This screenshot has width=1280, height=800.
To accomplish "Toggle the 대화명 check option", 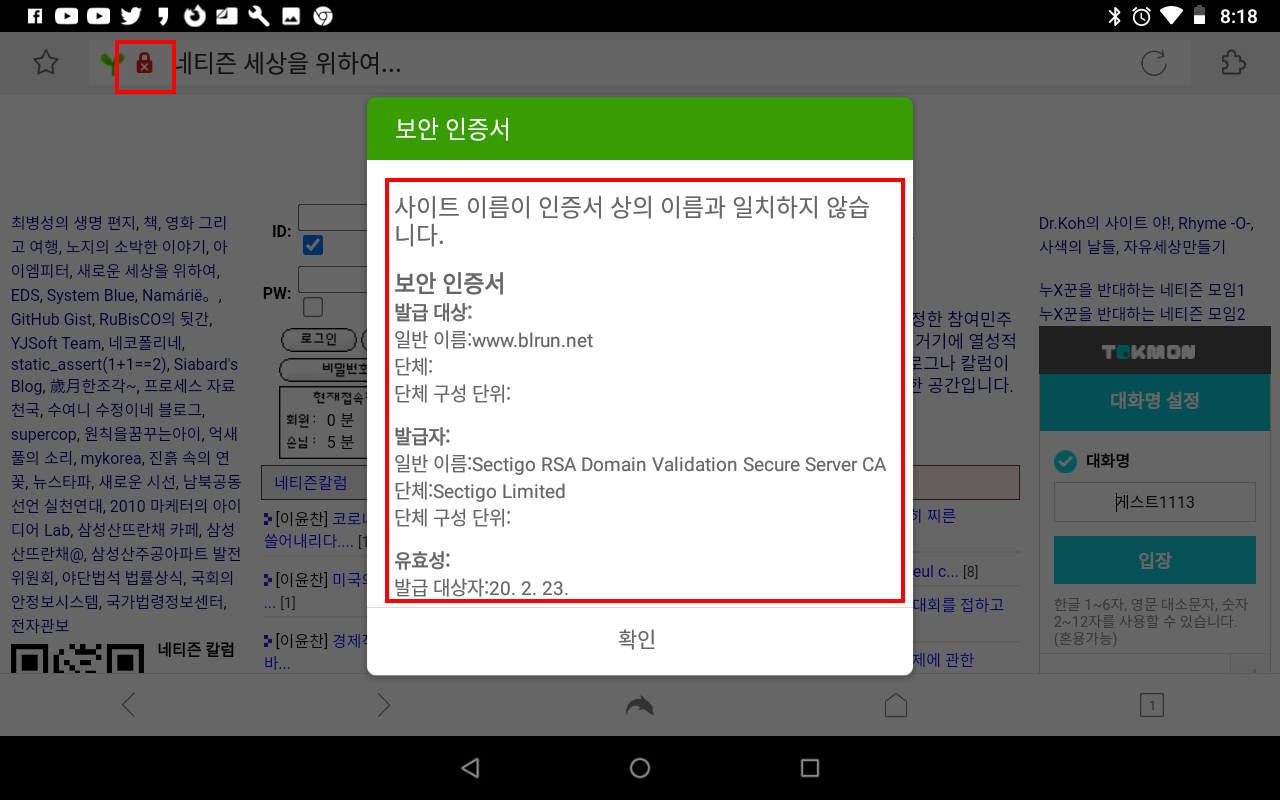I will coord(1065,461).
